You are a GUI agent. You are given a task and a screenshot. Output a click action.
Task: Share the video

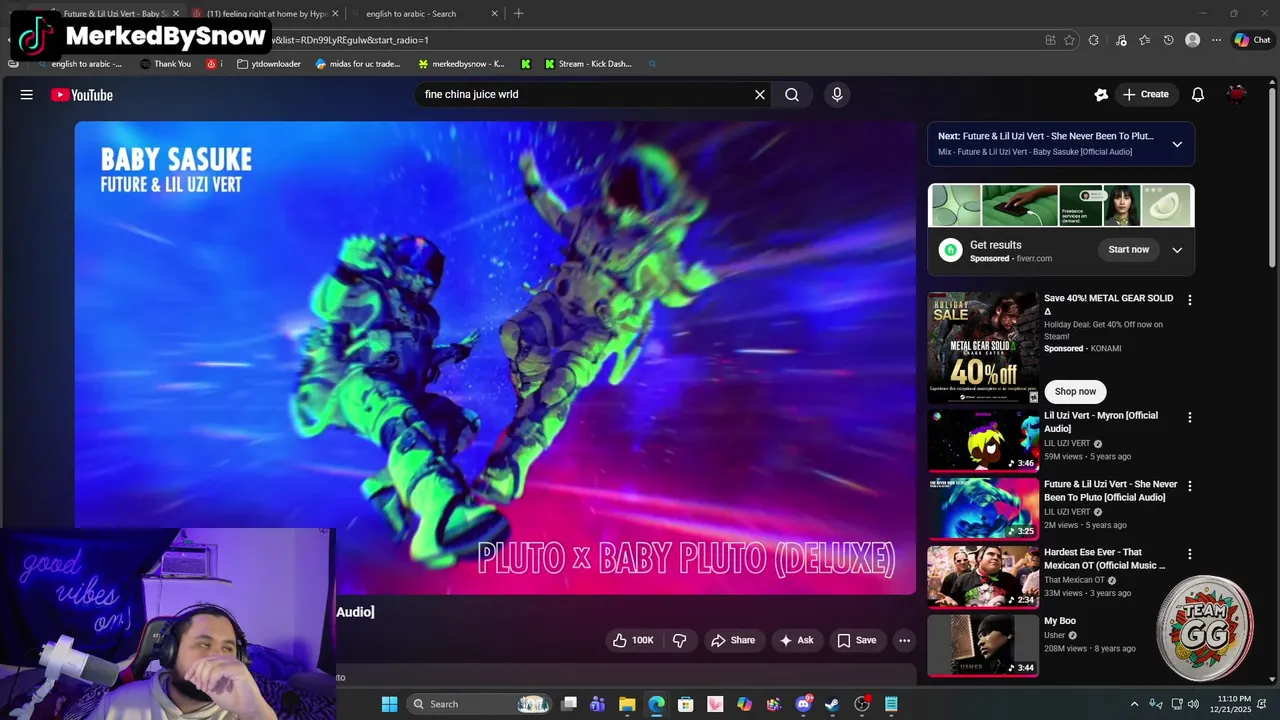pos(733,640)
